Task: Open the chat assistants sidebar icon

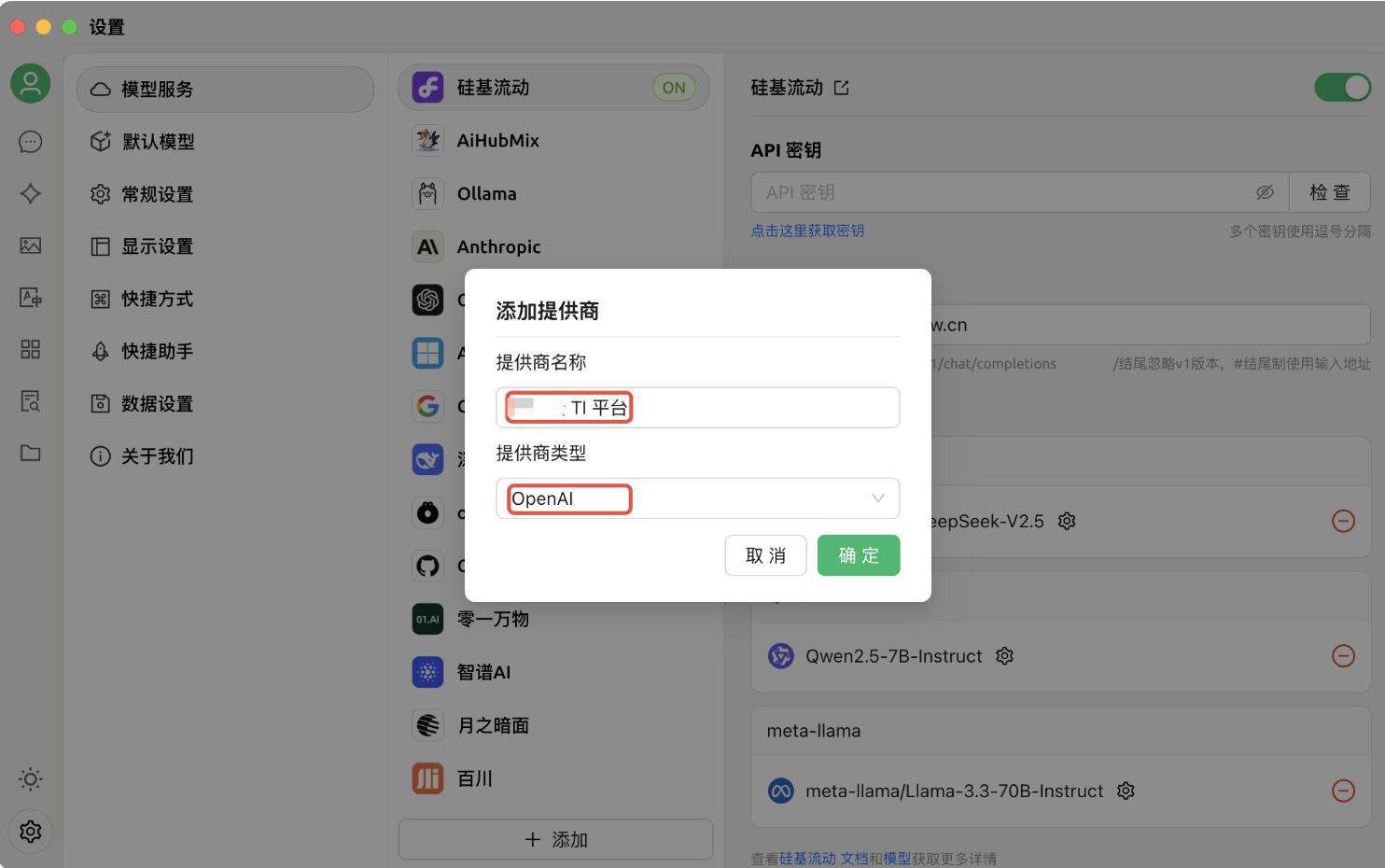Action: 31,142
